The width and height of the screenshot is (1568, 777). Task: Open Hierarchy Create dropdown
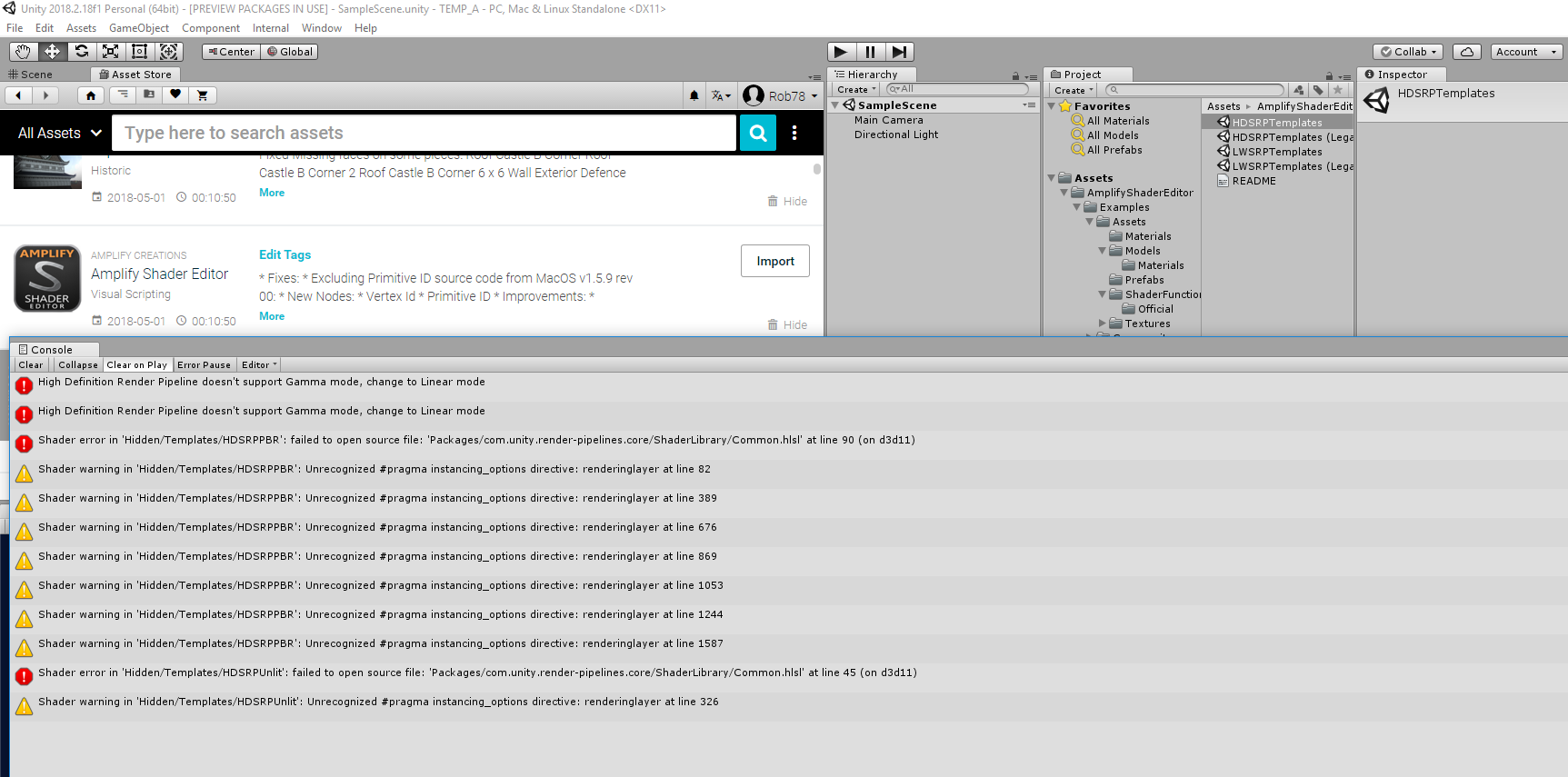pyautogui.click(x=856, y=90)
